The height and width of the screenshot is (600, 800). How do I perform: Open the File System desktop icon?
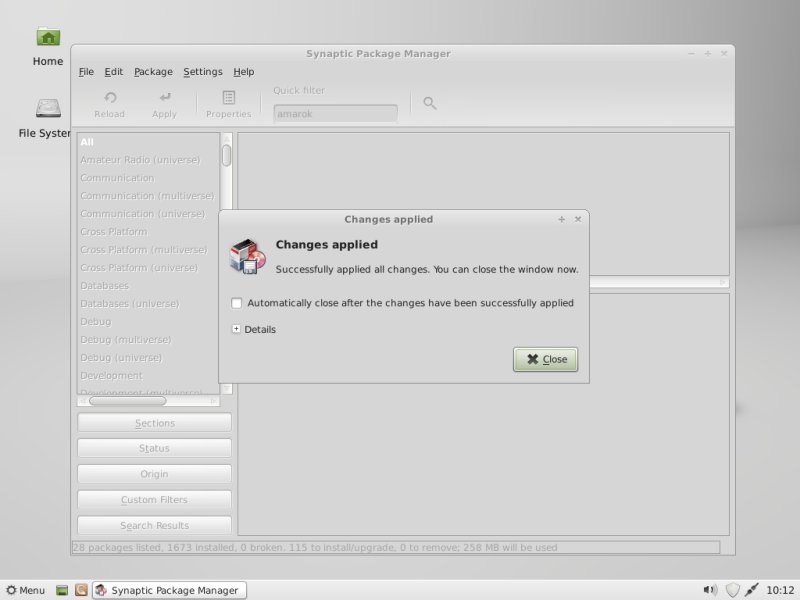[48, 108]
